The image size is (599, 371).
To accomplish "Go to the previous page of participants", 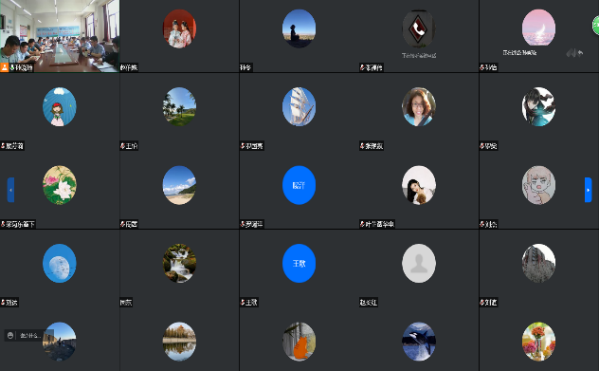I will coord(11,190).
